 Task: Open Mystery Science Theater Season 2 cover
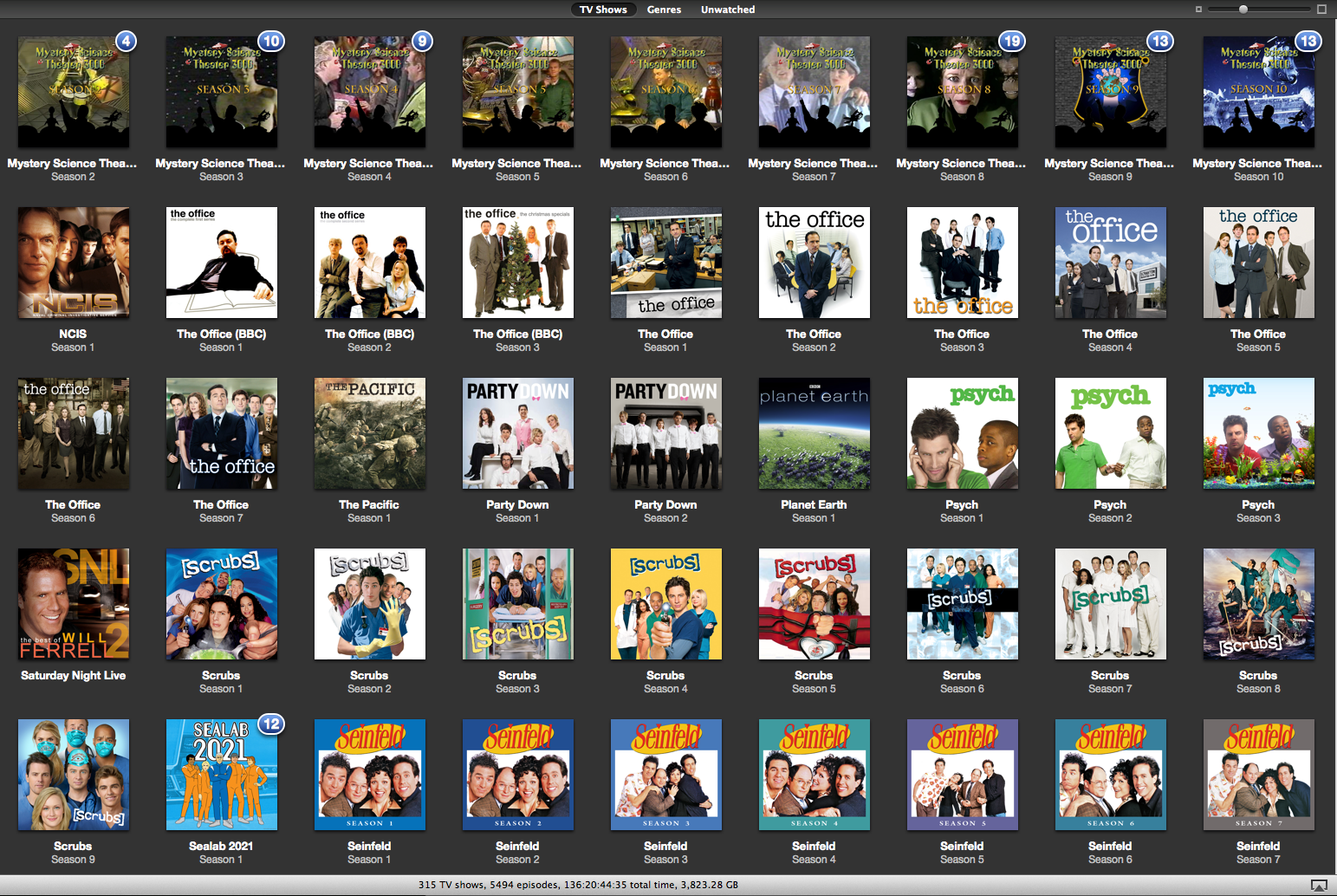tap(74, 92)
